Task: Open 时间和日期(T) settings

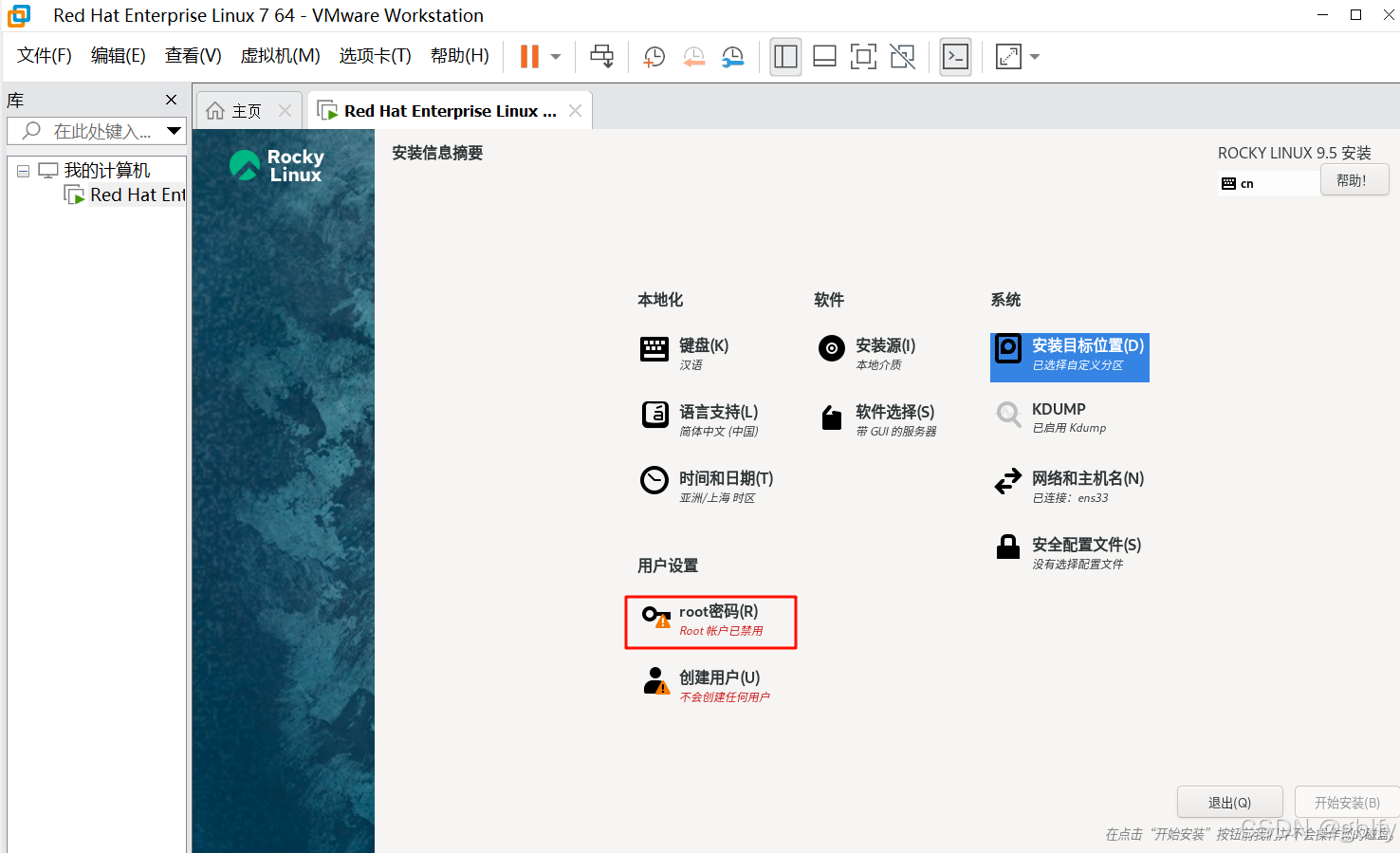Action: pos(708,487)
